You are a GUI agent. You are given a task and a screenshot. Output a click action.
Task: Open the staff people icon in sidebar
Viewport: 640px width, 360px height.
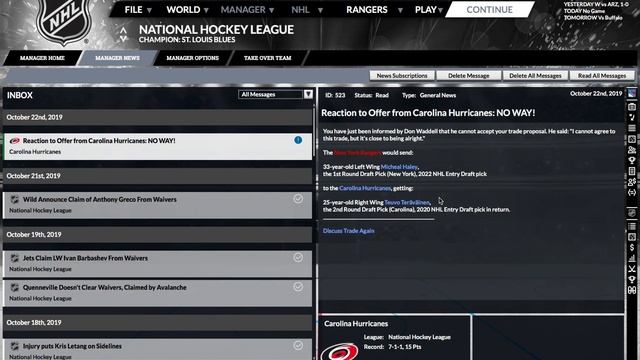coord(632,149)
